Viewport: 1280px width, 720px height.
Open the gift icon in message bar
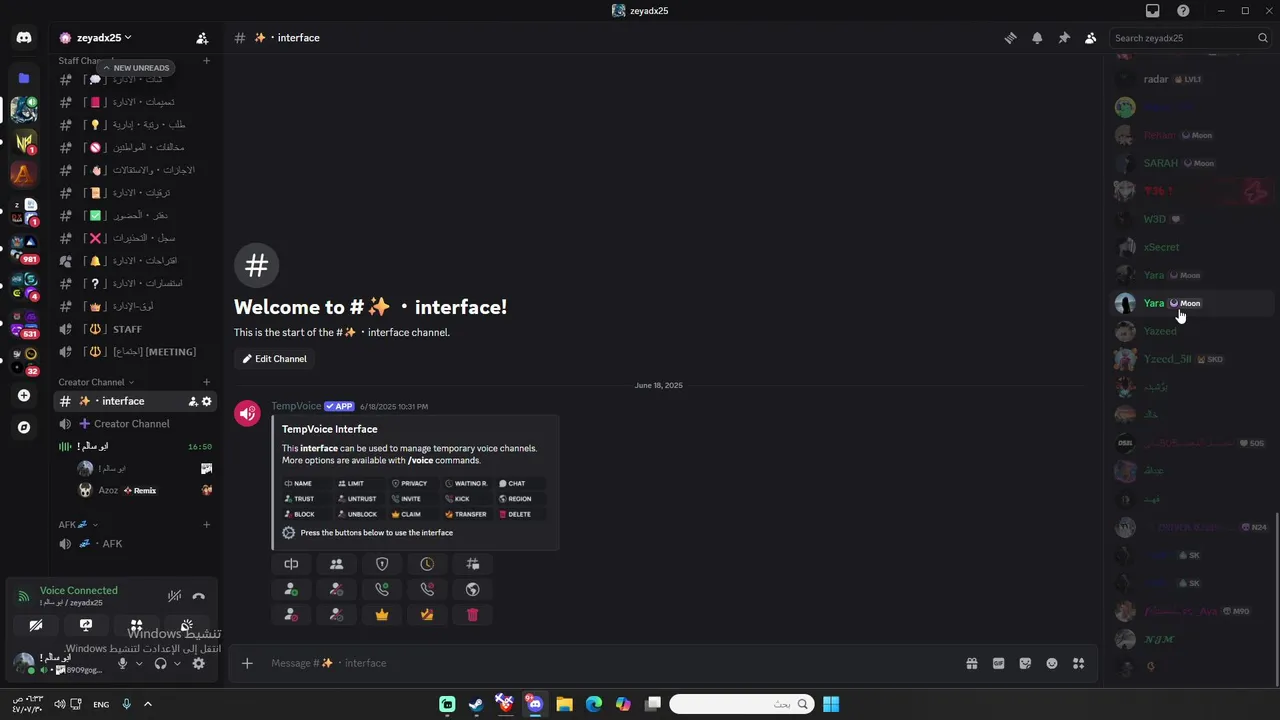[971, 663]
